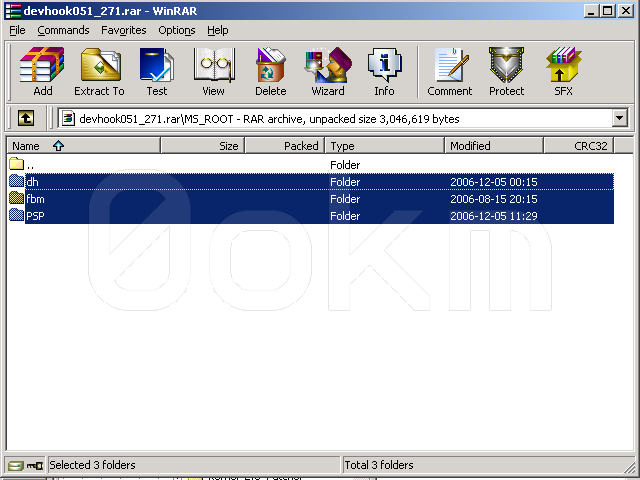Click date '2006-12-05 00:15'
Viewport: 640px width, 480px height.
point(493,182)
